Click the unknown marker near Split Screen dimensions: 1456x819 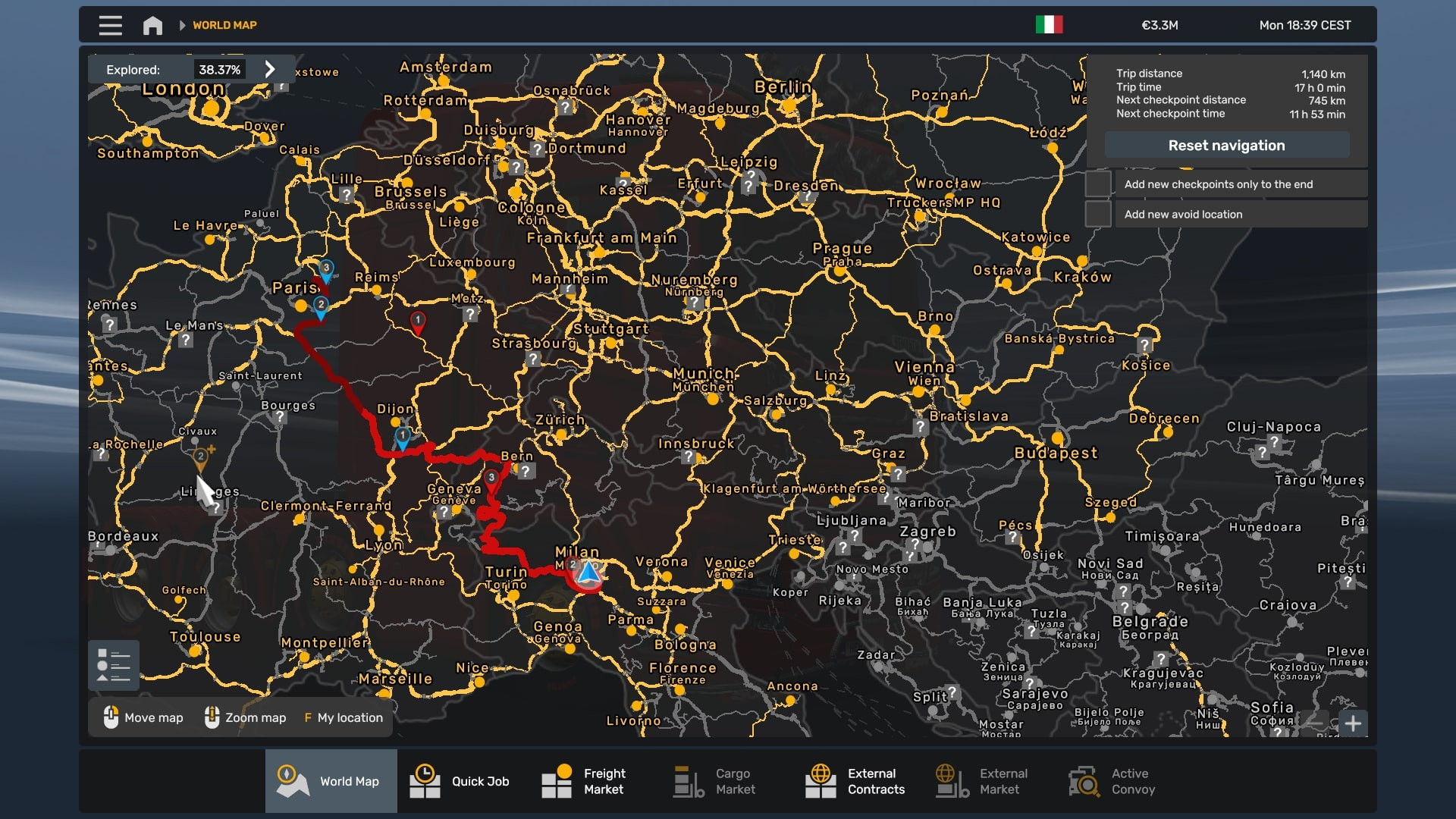point(953,692)
